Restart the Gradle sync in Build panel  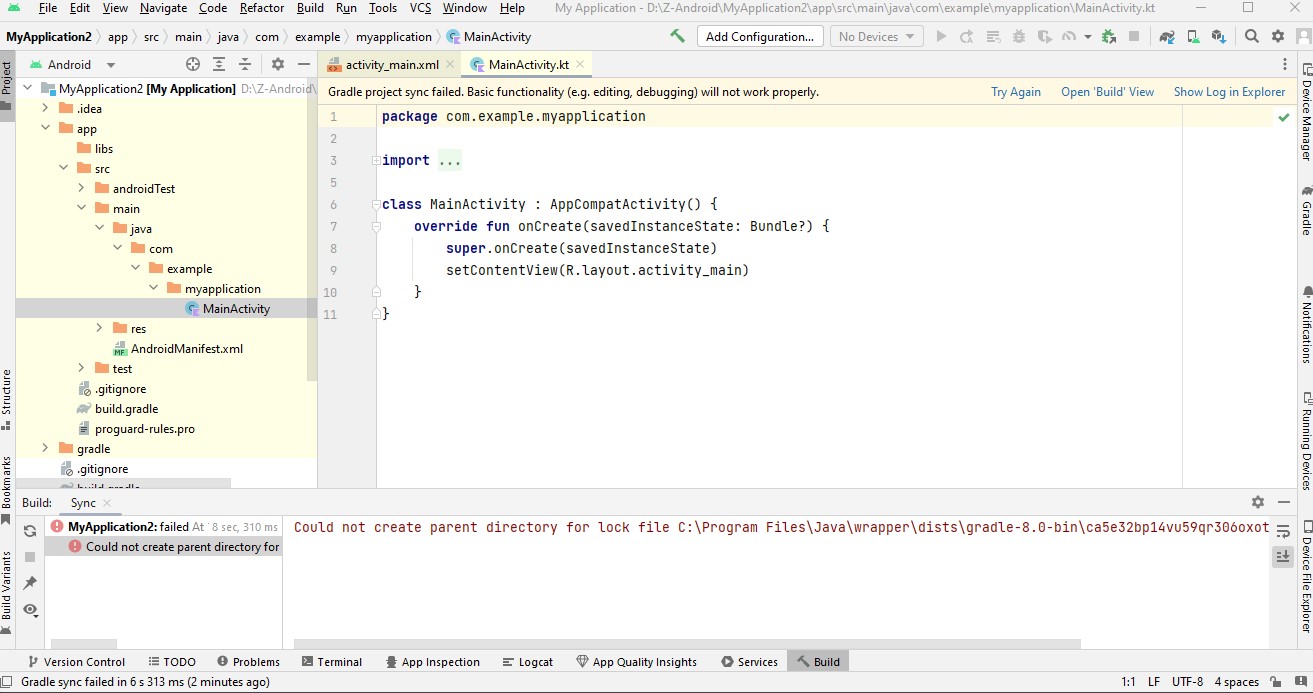30,531
